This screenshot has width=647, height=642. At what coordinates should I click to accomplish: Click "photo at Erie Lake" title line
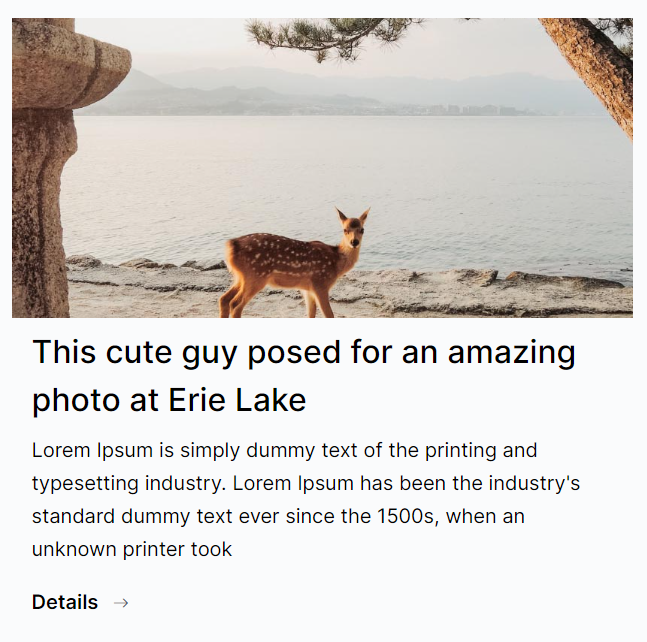point(169,401)
